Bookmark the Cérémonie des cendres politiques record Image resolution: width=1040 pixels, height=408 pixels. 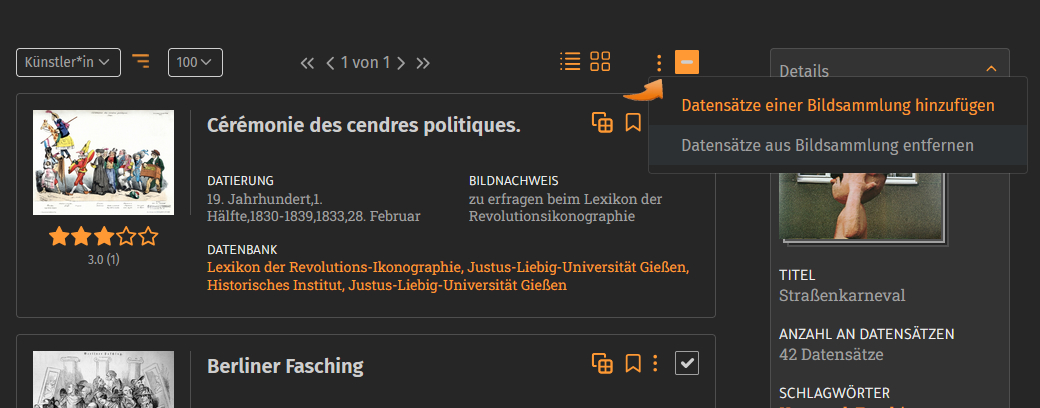[632, 123]
